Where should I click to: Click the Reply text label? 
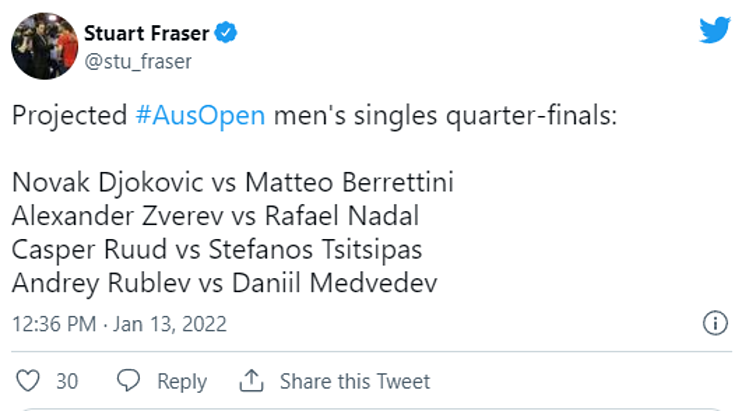click(181, 381)
